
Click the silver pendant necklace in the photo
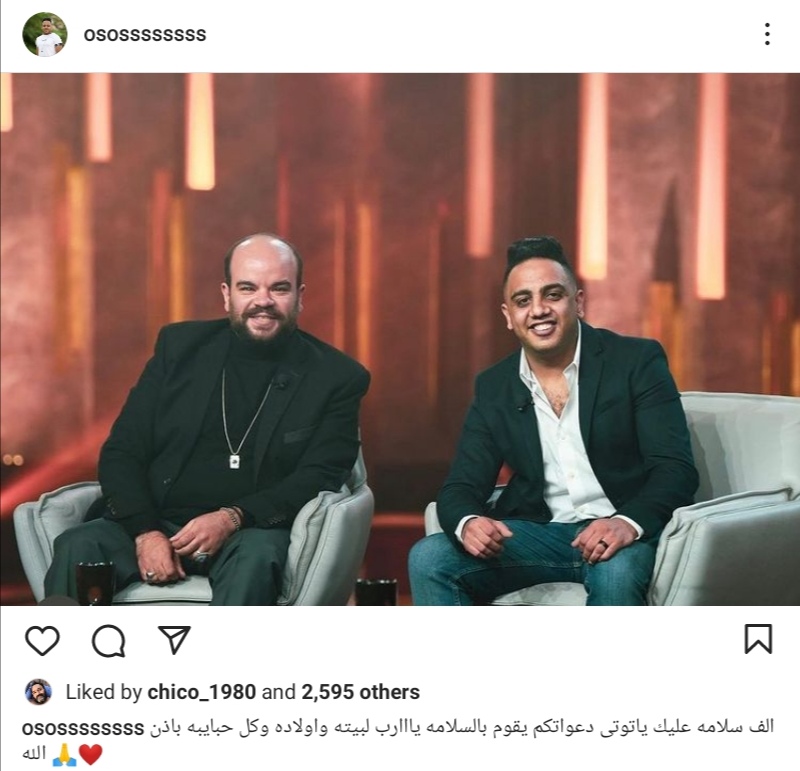pyautogui.click(x=235, y=461)
